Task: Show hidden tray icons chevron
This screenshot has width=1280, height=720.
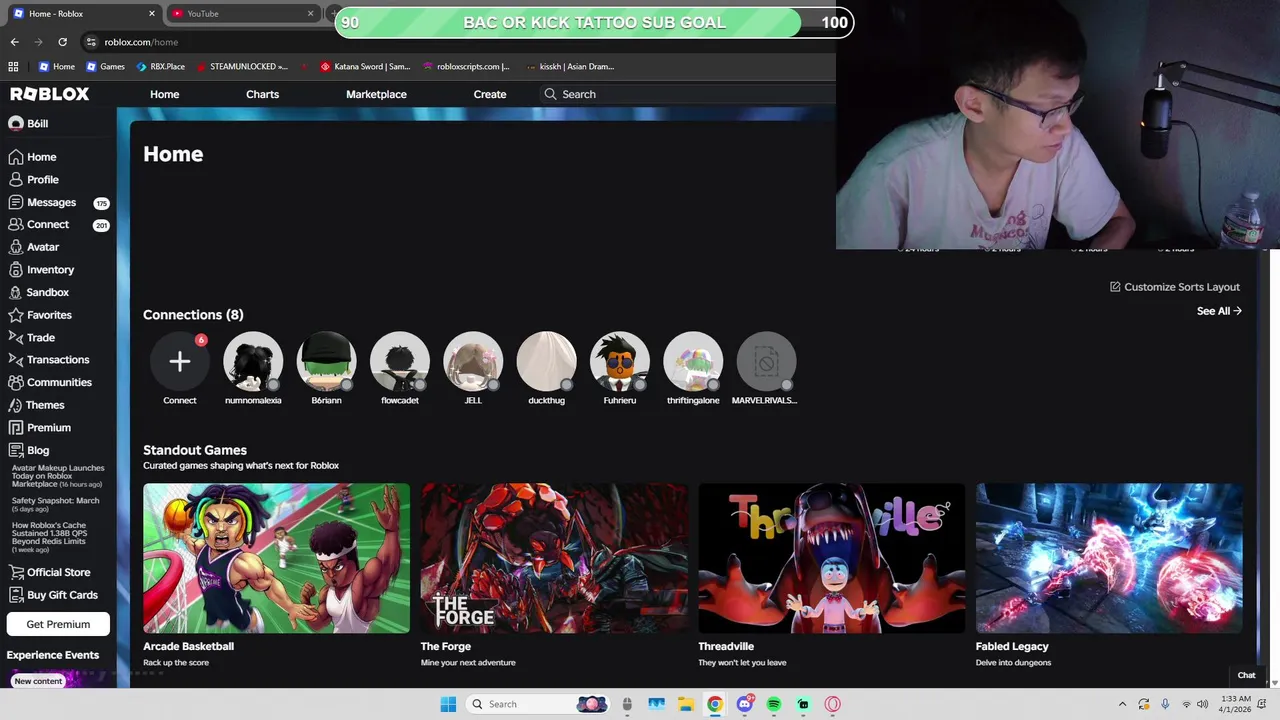Action: tap(1122, 704)
